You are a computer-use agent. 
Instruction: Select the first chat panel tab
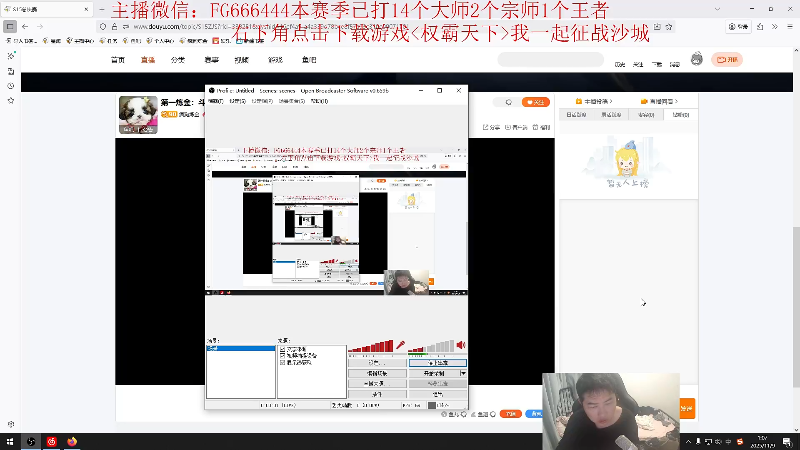click(577, 115)
